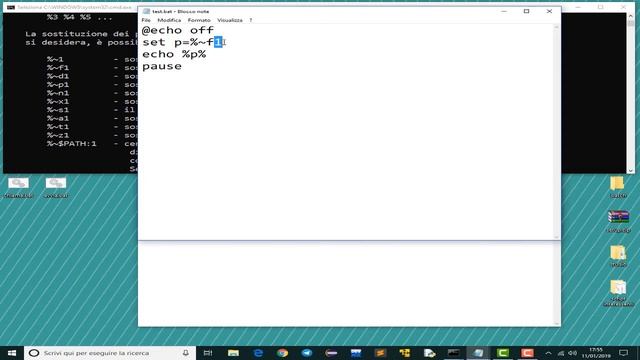Click the 'pause' line in Notepad

click(x=162, y=66)
